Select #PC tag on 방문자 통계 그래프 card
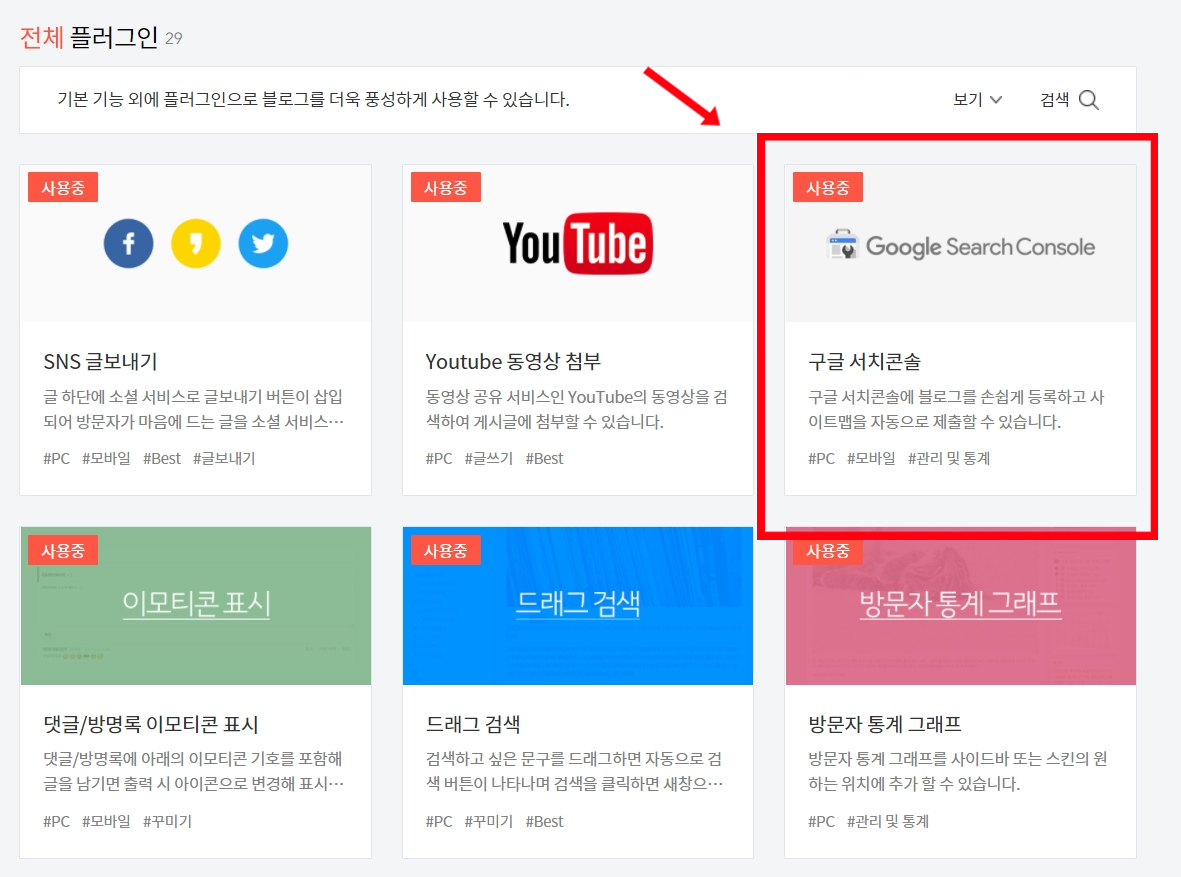Image resolution: width=1181 pixels, height=877 pixels. [822, 821]
